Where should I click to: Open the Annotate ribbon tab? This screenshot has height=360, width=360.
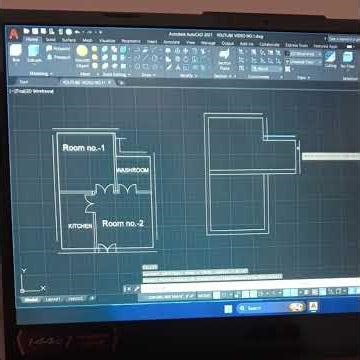(171, 42)
